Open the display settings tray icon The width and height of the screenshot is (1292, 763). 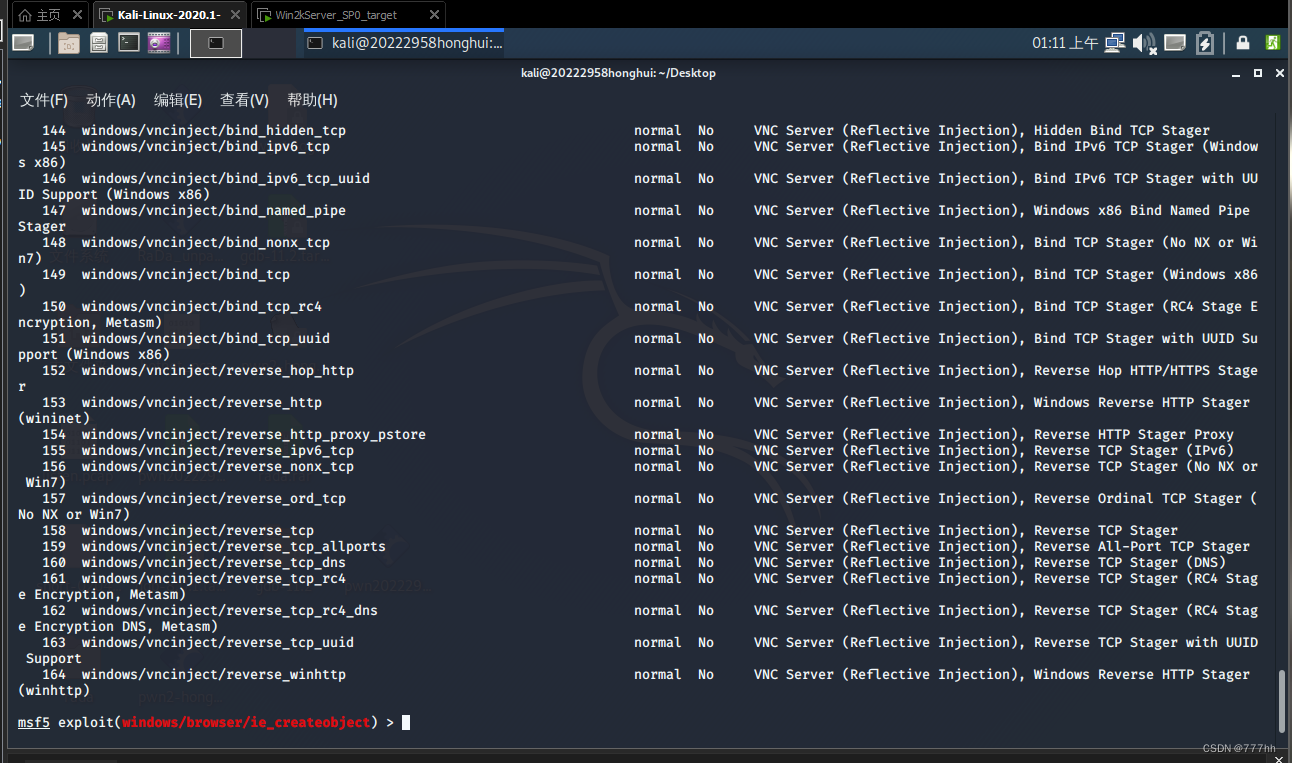click(x=1175, y=43)
